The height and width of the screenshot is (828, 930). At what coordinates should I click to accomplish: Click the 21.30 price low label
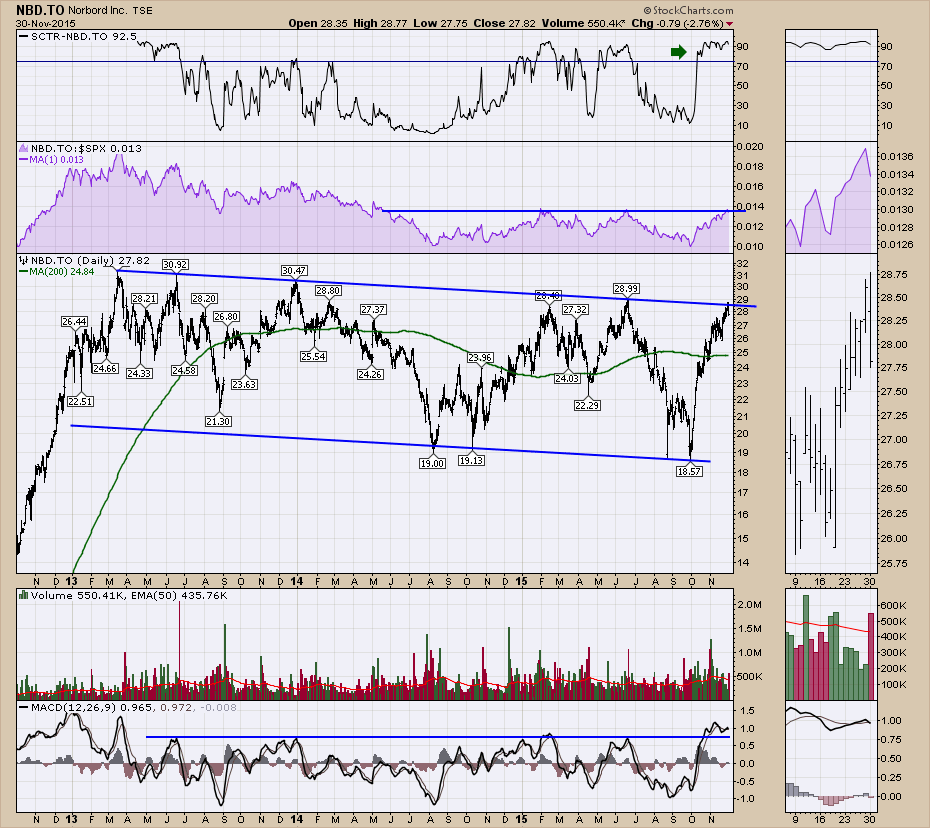218,421
